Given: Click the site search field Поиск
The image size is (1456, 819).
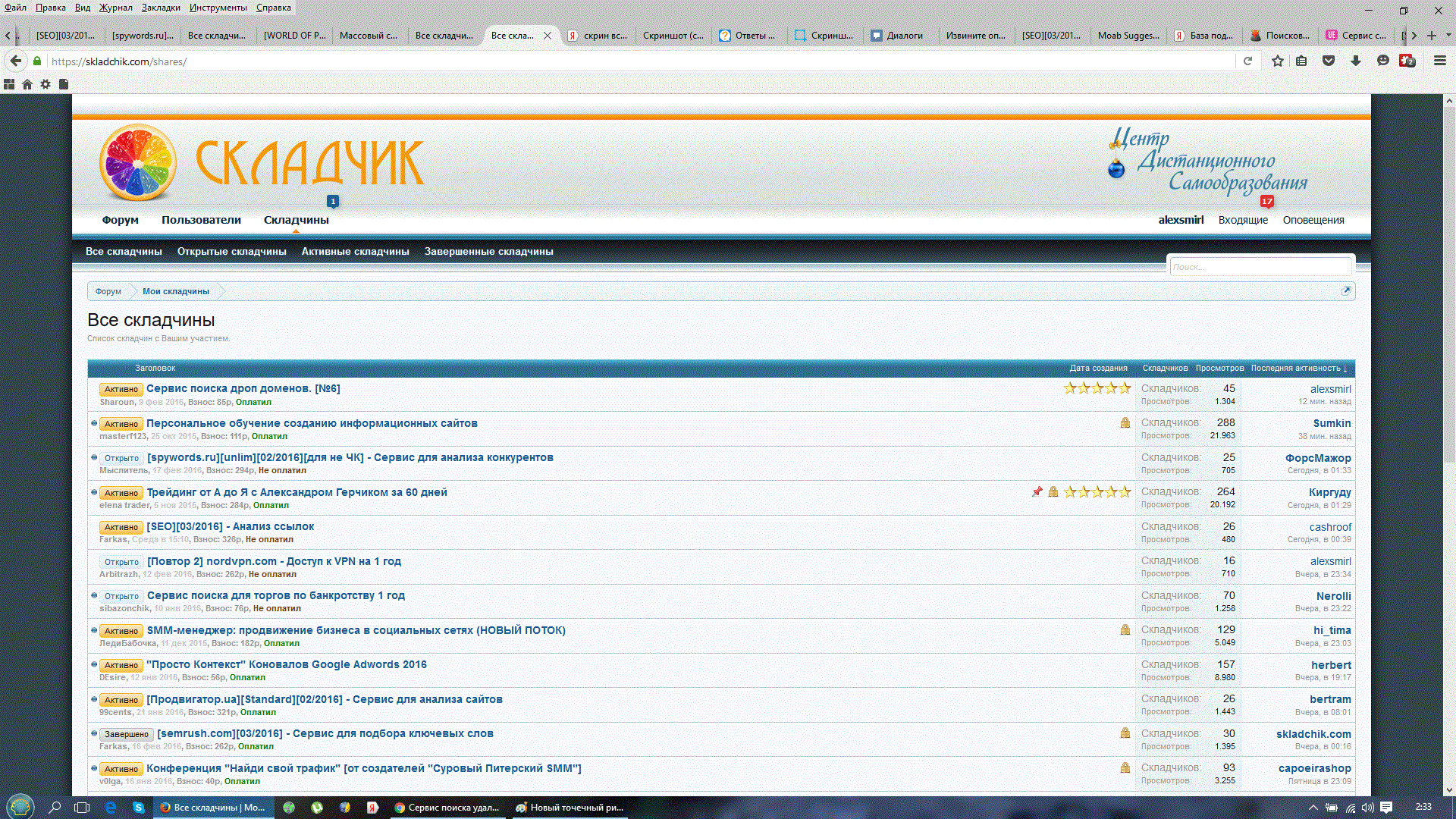Looking at the screenshot, I should pos(1259,267).
